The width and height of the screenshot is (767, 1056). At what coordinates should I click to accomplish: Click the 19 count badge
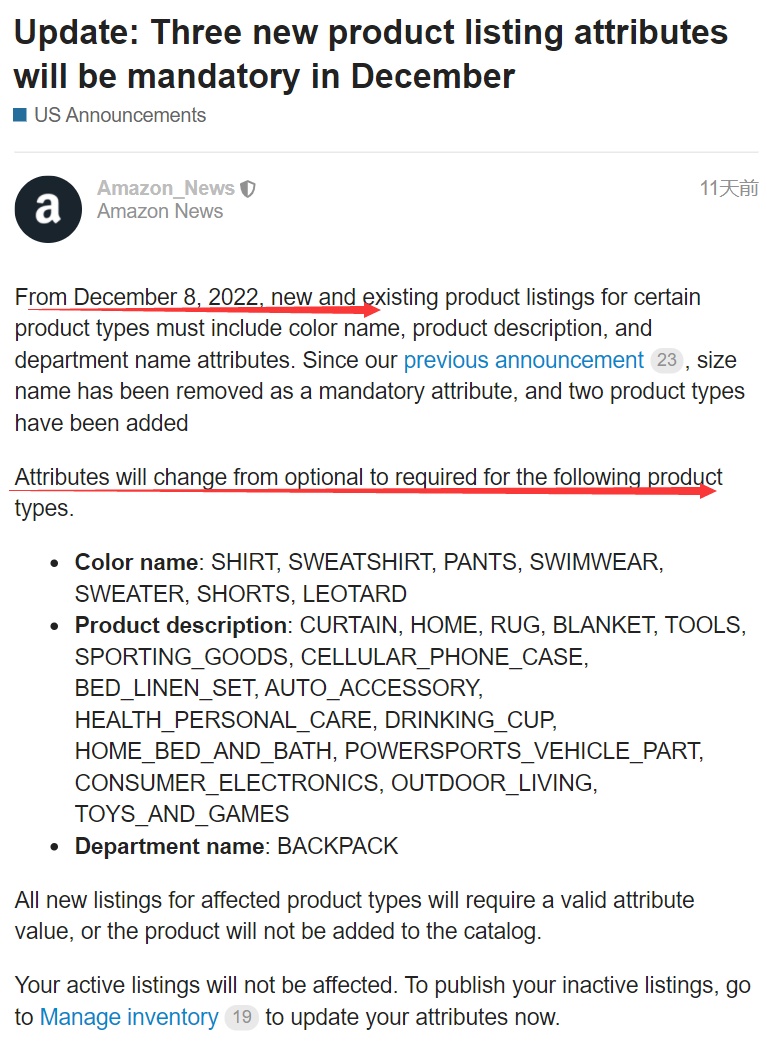pos(241,1018)
